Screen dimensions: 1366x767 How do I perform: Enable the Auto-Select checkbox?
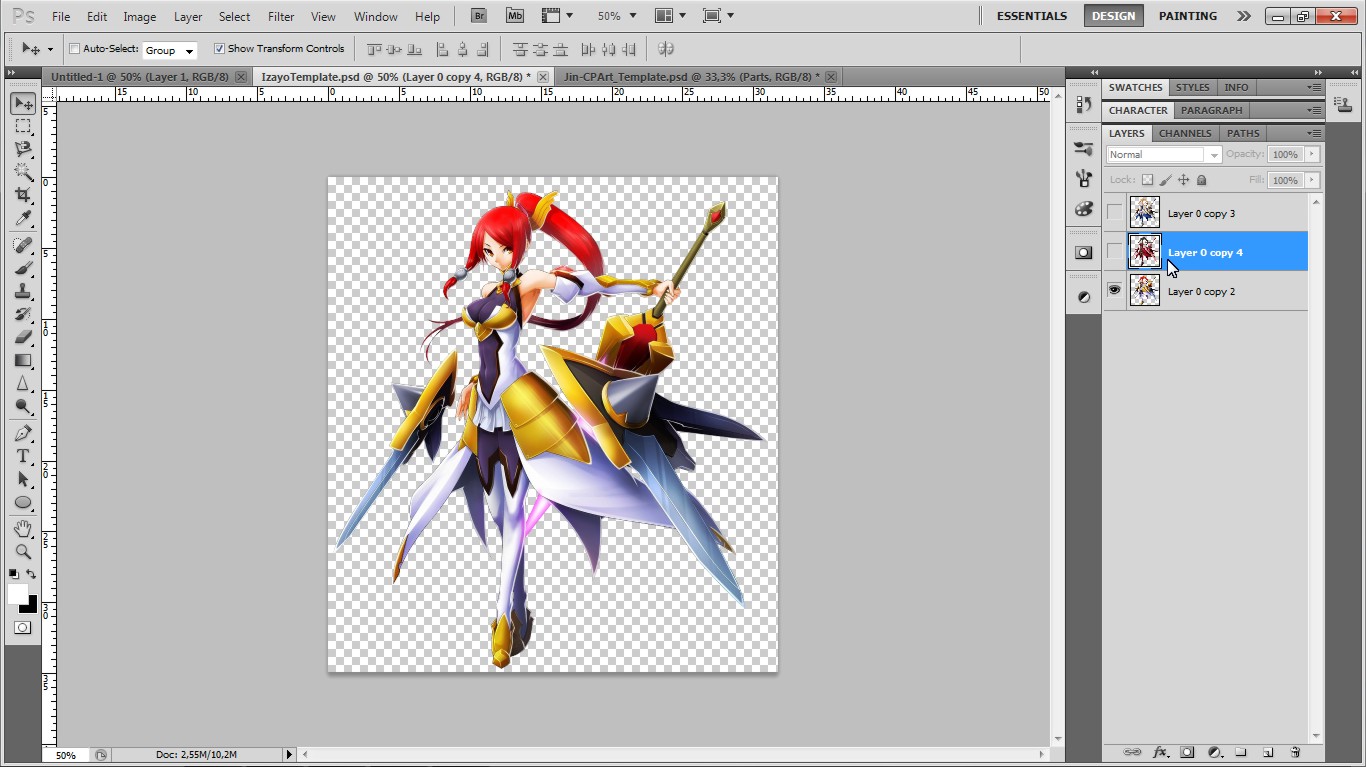pyautogui.click(x=75, y=49)
